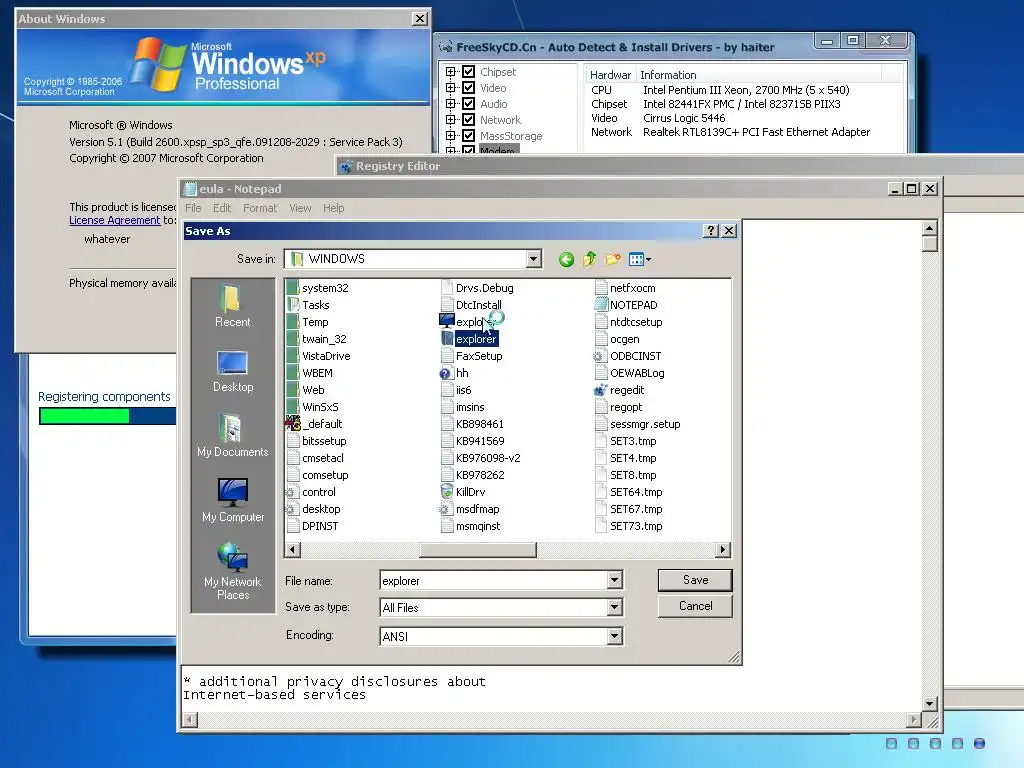
Task: Open My Documents in the places bar
Action: [x=232, y=436]
